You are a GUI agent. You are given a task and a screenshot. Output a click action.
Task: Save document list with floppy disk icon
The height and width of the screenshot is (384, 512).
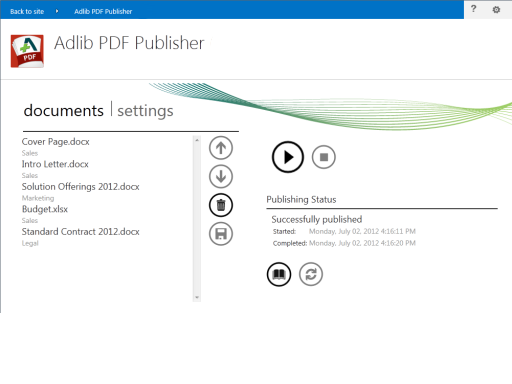(221, 234)
